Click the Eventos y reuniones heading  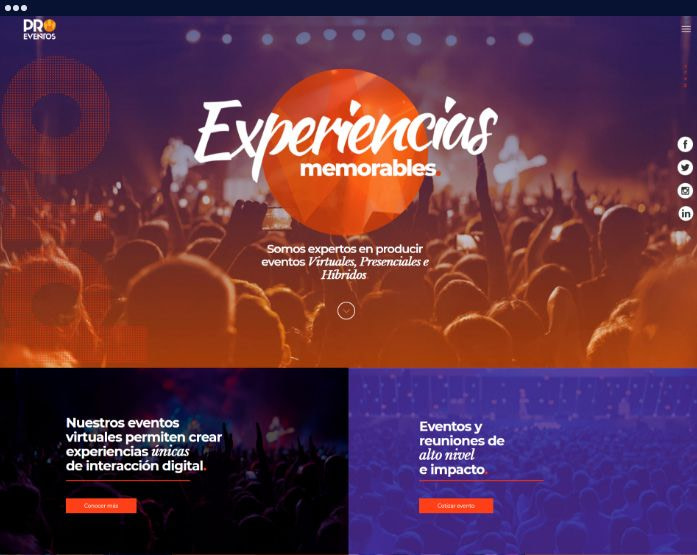[462, 448]
